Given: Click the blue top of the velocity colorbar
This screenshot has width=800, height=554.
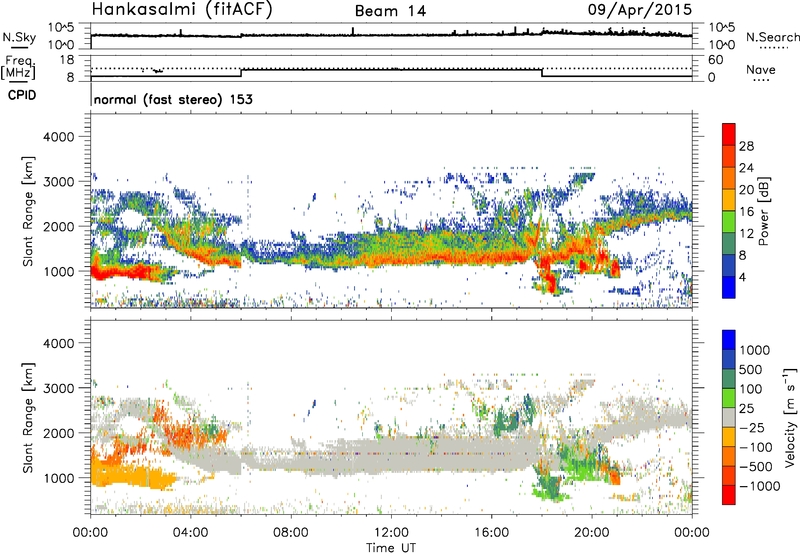Looking at the screenshot, I should click(x=729, y=340).
